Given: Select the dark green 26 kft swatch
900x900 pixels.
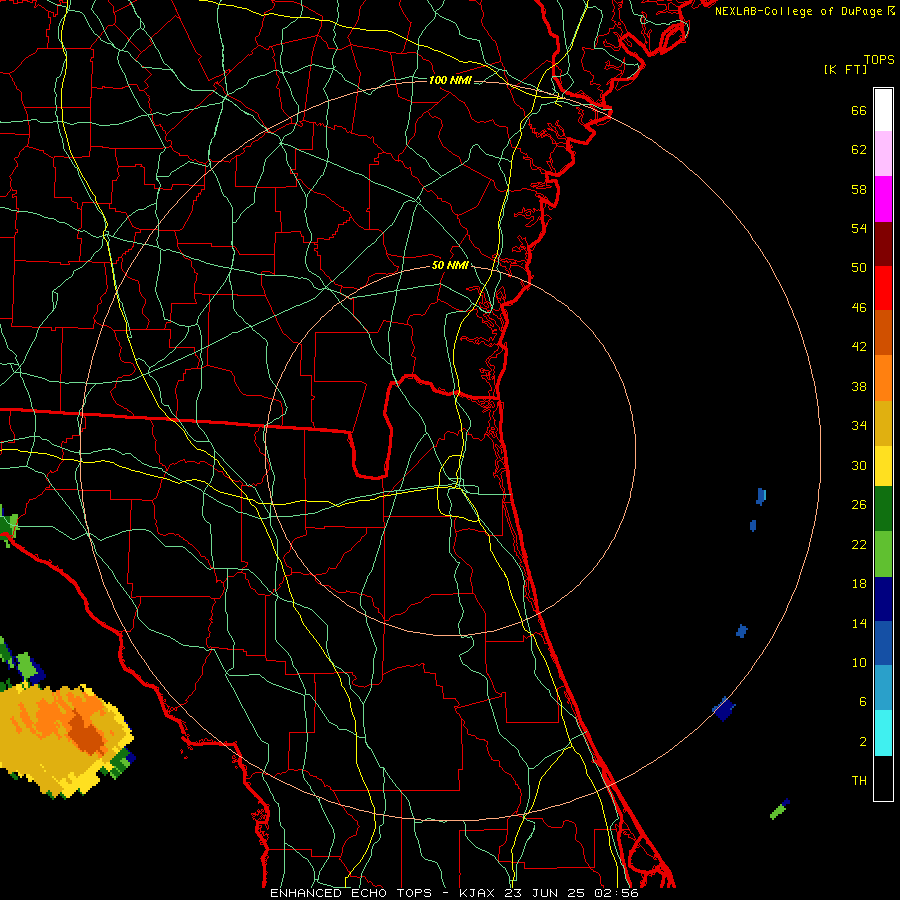Looking at the screenshot, I should tap(883, 509).
